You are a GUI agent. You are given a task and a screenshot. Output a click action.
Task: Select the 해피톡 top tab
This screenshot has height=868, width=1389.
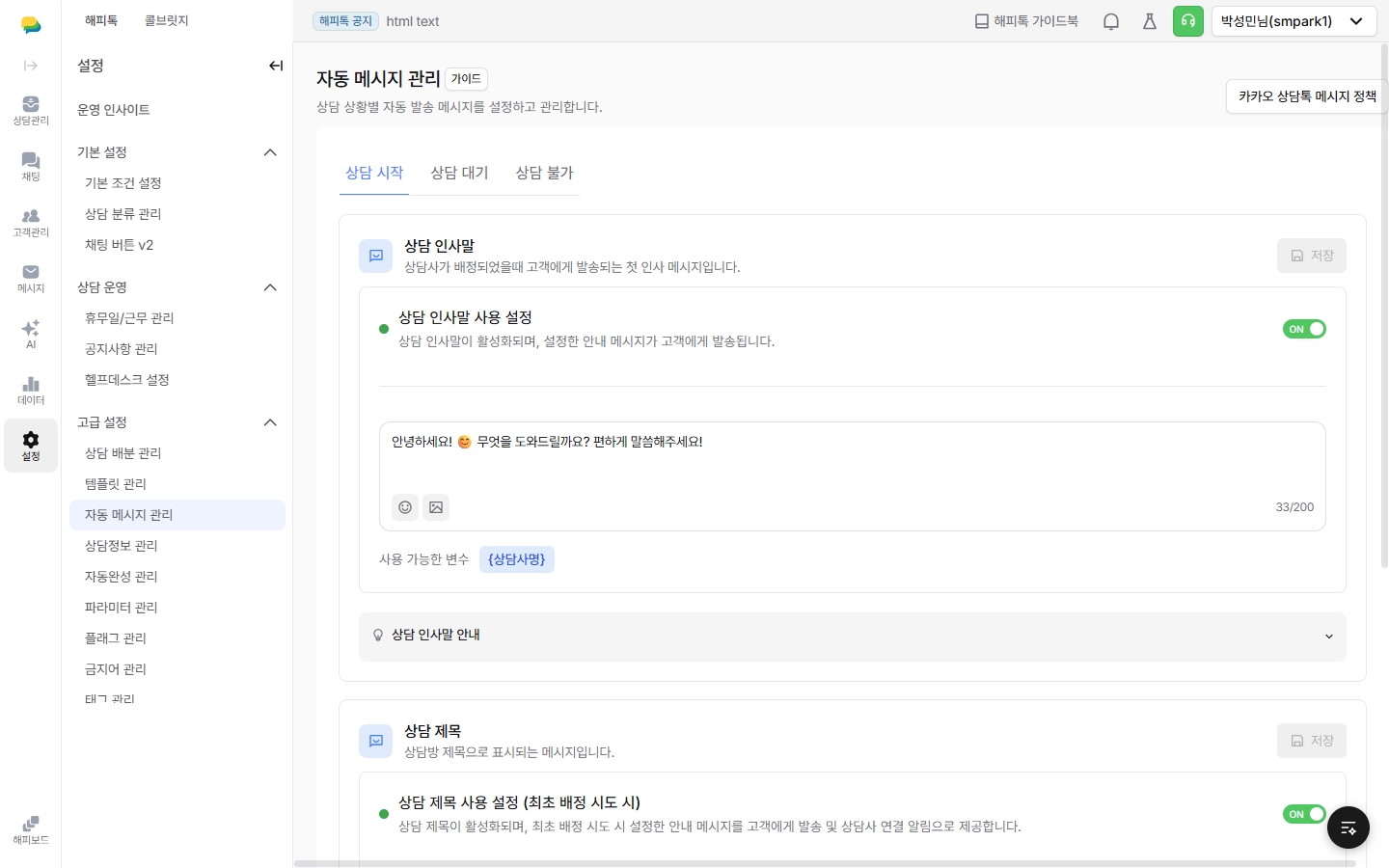pyautogui.click(x=101, y=20)
